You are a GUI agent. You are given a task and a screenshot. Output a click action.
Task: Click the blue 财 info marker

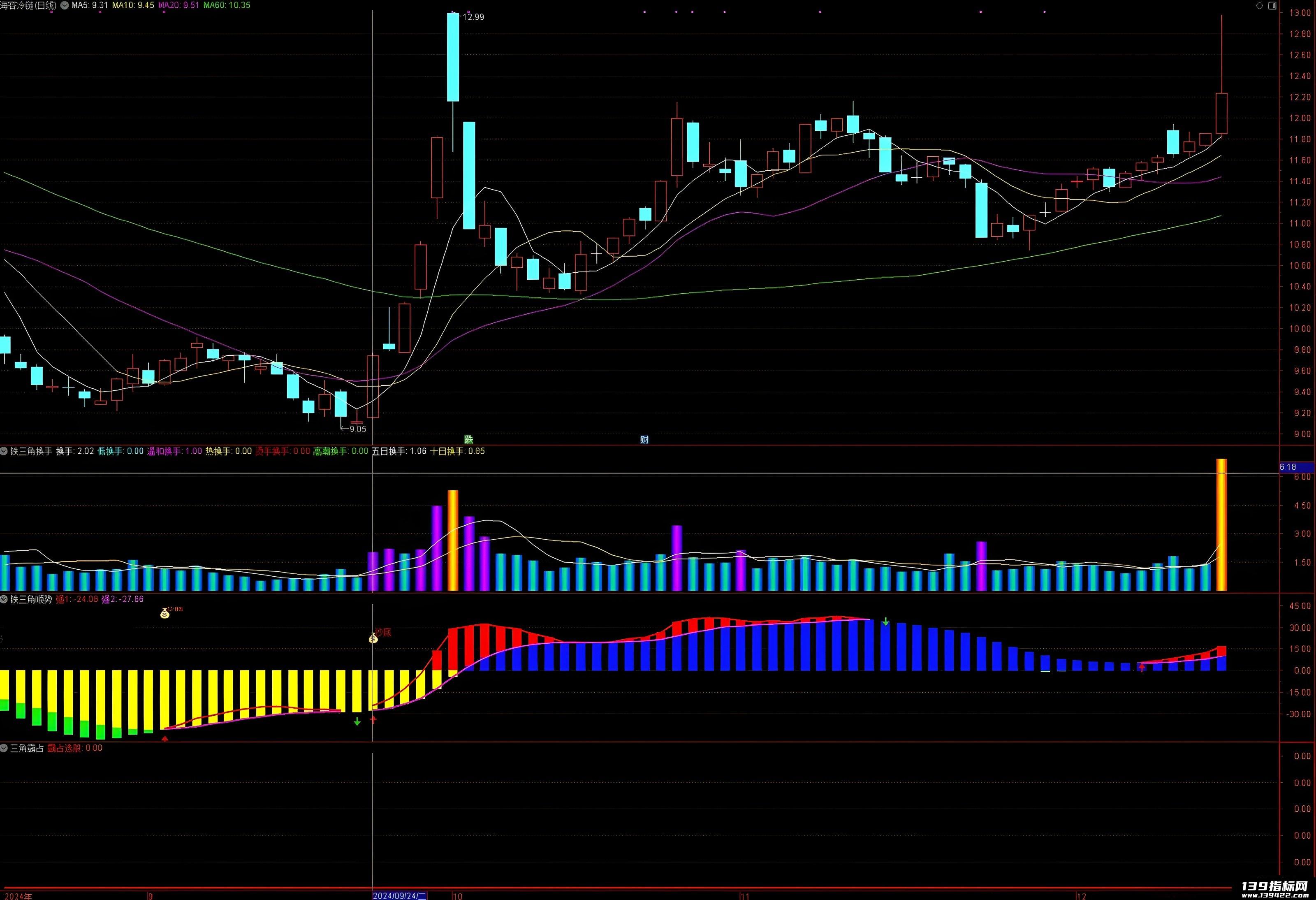644,439
